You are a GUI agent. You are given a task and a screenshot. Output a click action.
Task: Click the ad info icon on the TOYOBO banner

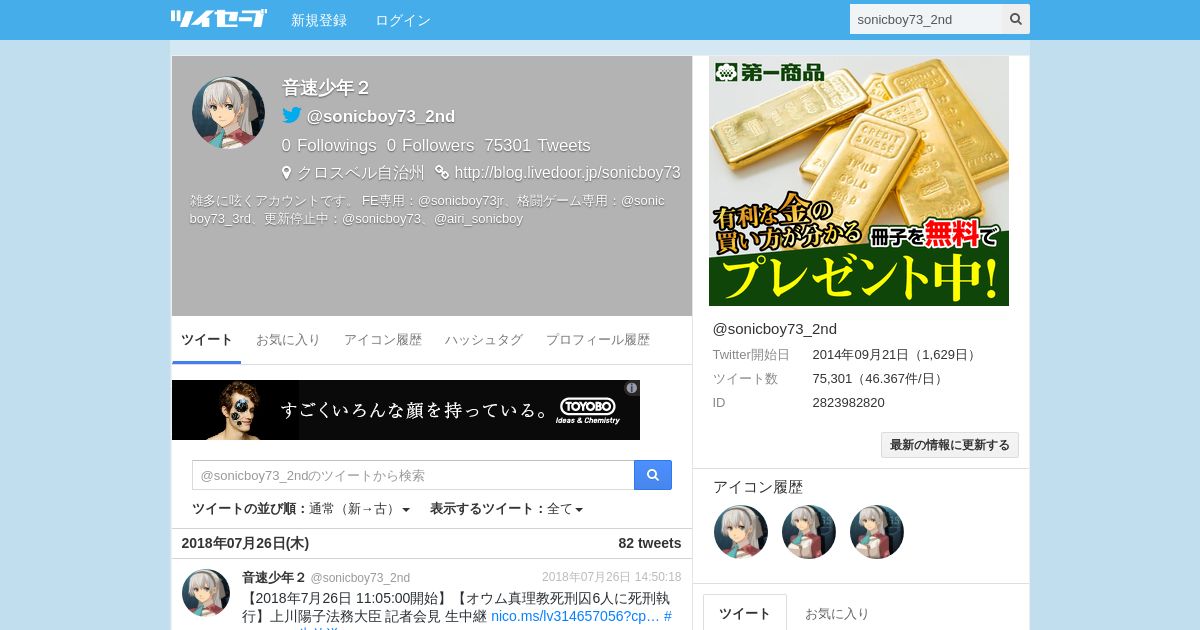click(632, 388)
